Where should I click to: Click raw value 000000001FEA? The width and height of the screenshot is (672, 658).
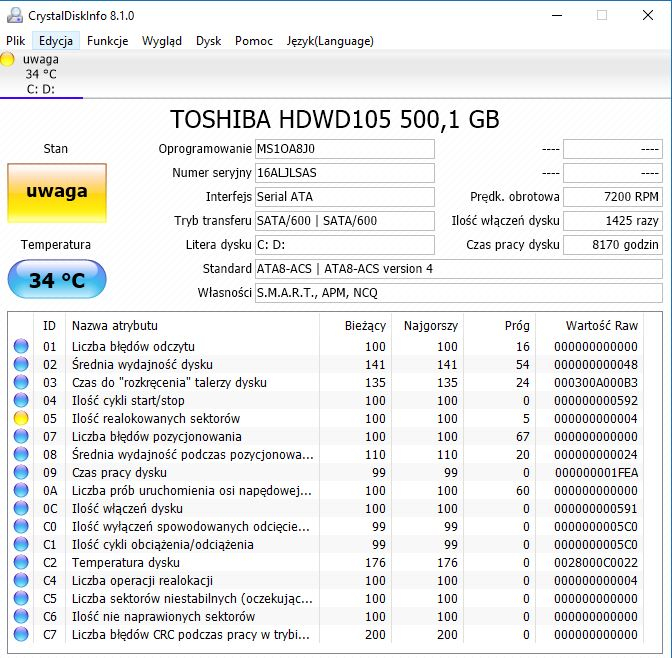(596, 472)
